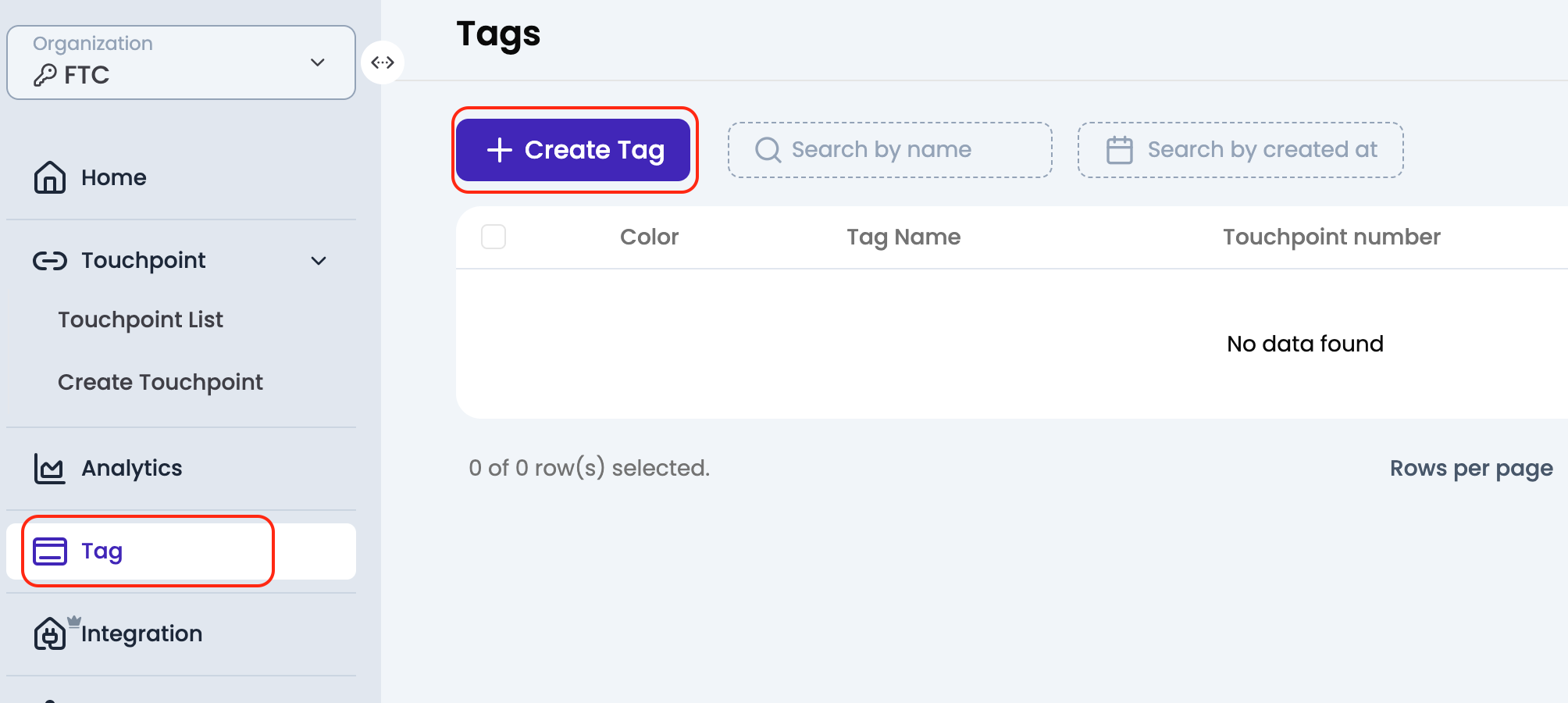The width and height of the screenshot is (1568, 703).
Task: Click the key icon beside FTC
Action: pyautogui.click(x=45, y=75)
